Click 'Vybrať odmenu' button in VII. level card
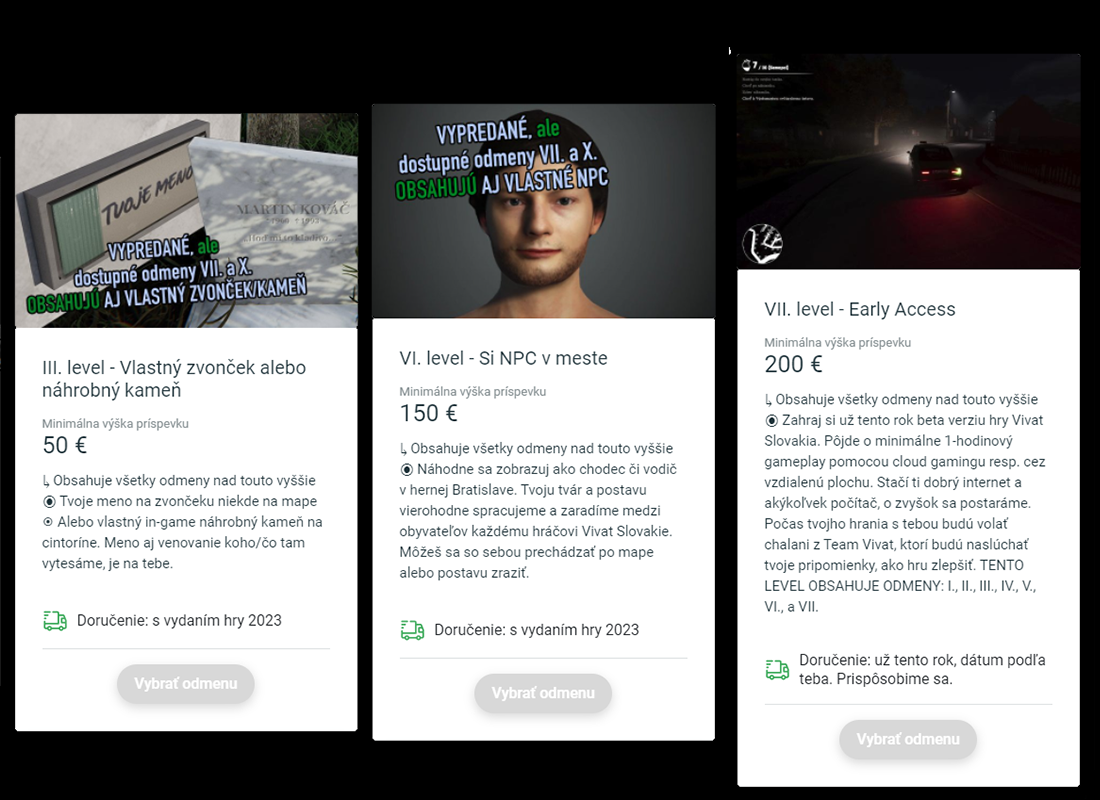 908,740
